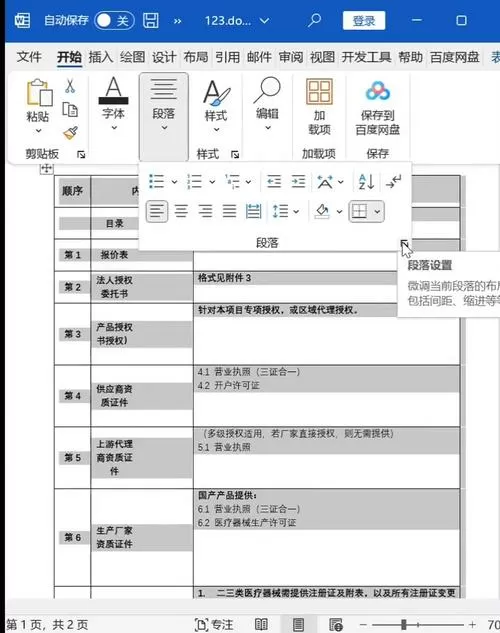Viewport: 500px width, 633px height.
Task: Click the Format Painter brush icon
Action: pyautogui.click(x=70, y=133)
